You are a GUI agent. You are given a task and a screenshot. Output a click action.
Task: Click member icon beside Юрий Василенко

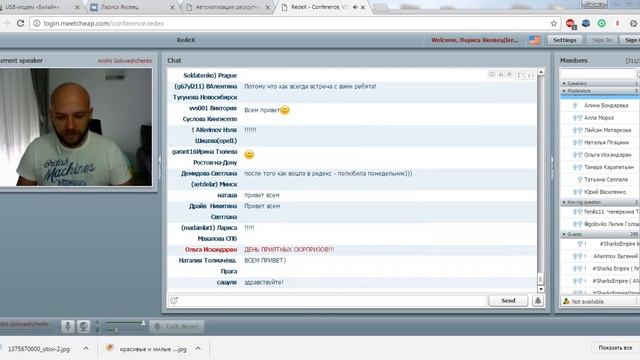[577, 192]
